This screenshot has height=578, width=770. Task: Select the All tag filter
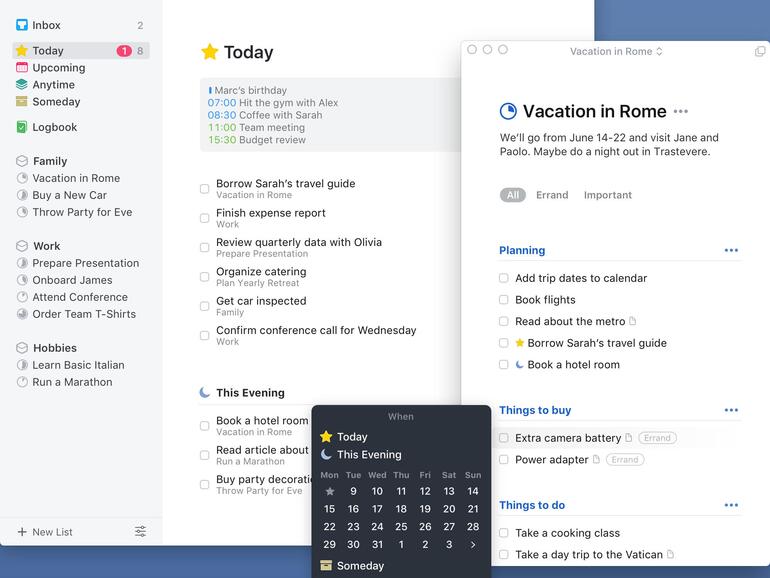[513, 195]
